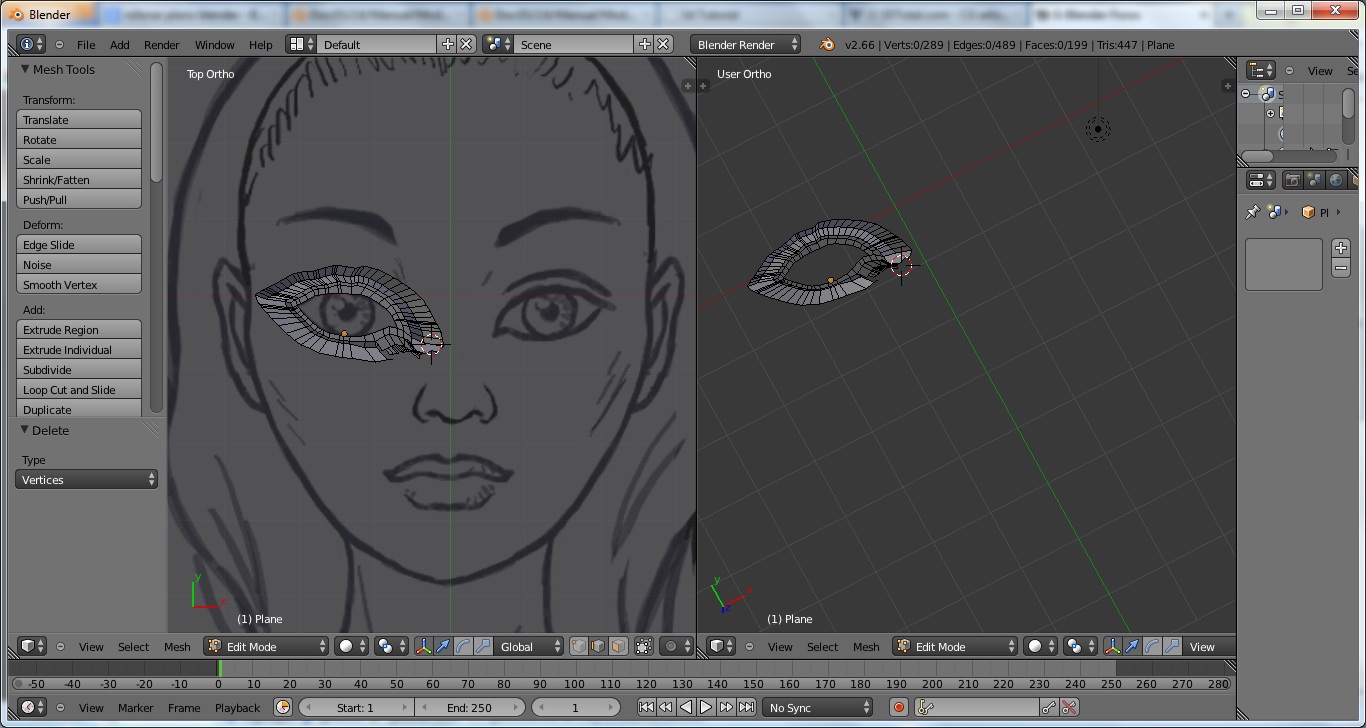The height and width of the screenshot is (728, 1366).
Task: Open the Render menu
Action: (x=161, y=45)
